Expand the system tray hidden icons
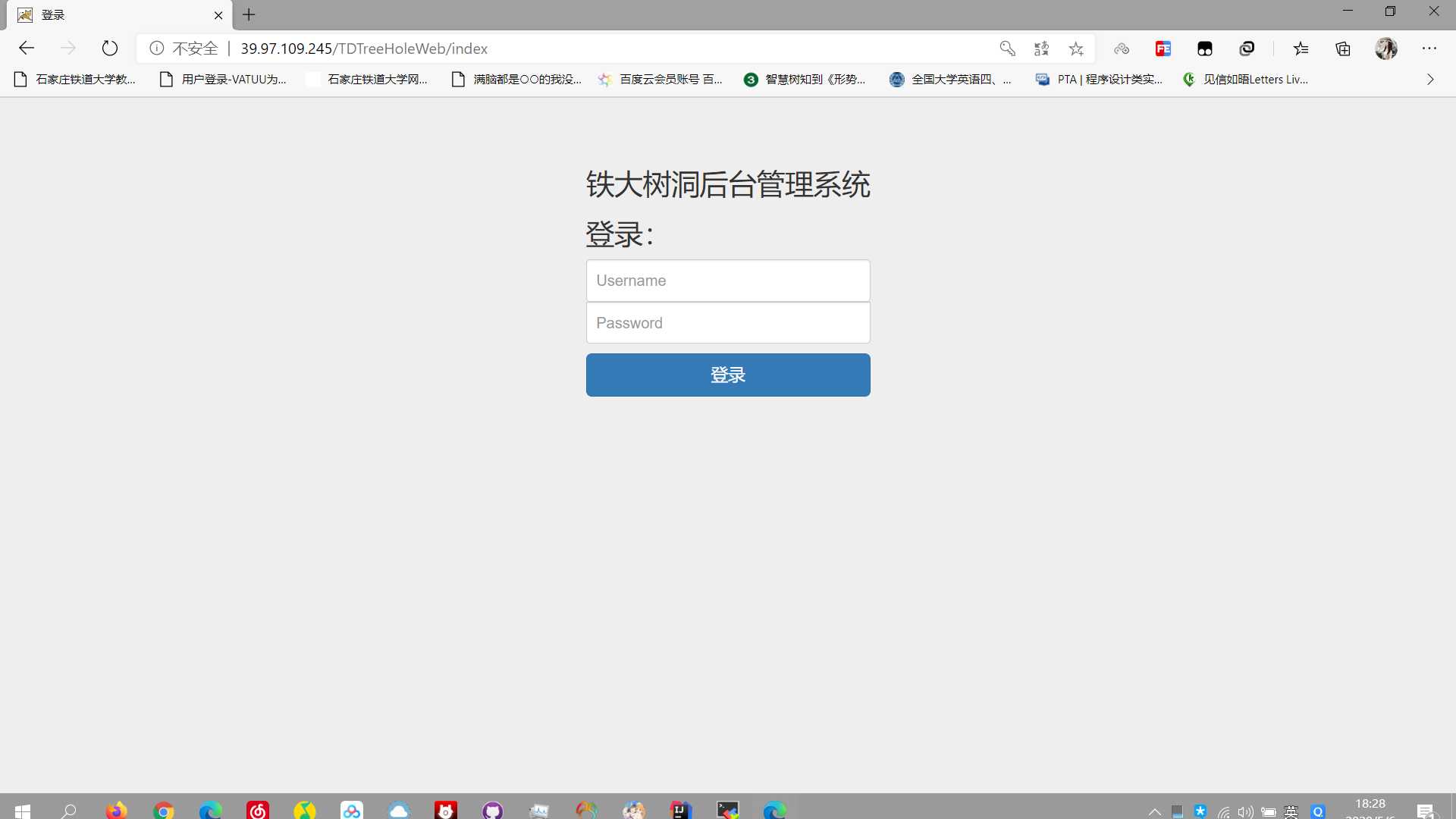1456x819 pixels. [1154, 811]
